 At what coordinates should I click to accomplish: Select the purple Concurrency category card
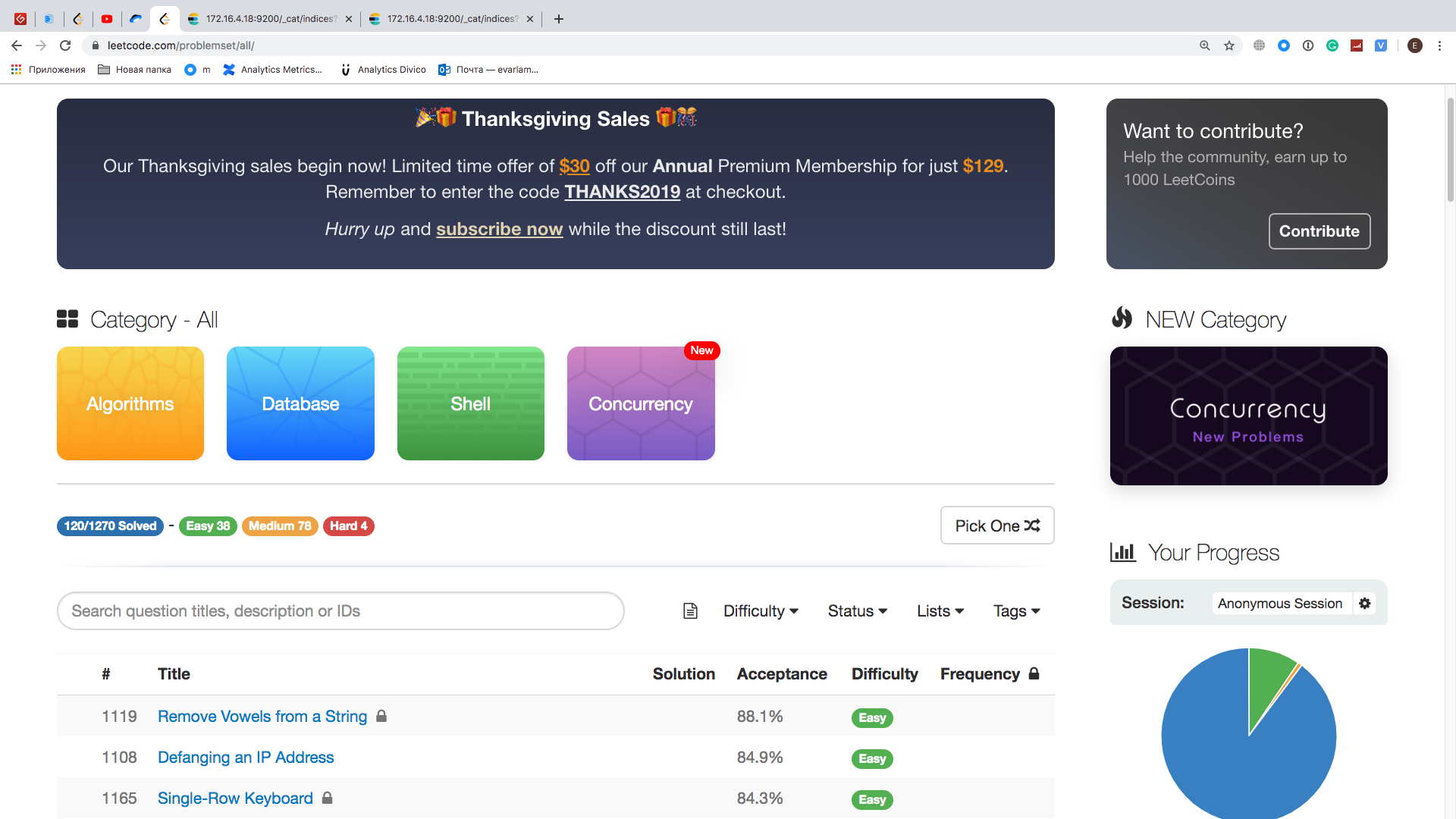tap(641, 403)
